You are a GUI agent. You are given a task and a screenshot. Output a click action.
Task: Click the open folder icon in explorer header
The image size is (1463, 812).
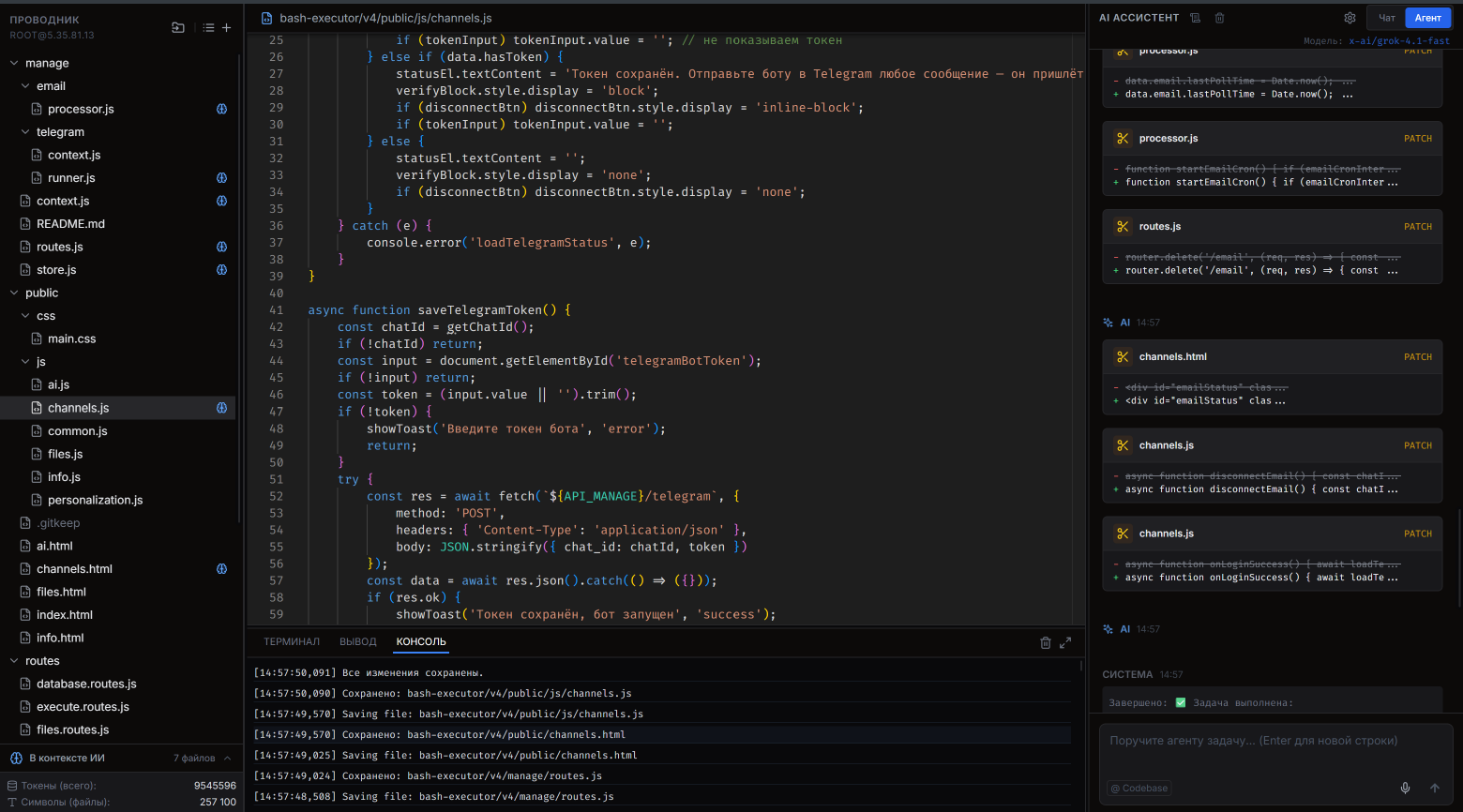click(x=178, y=28)
